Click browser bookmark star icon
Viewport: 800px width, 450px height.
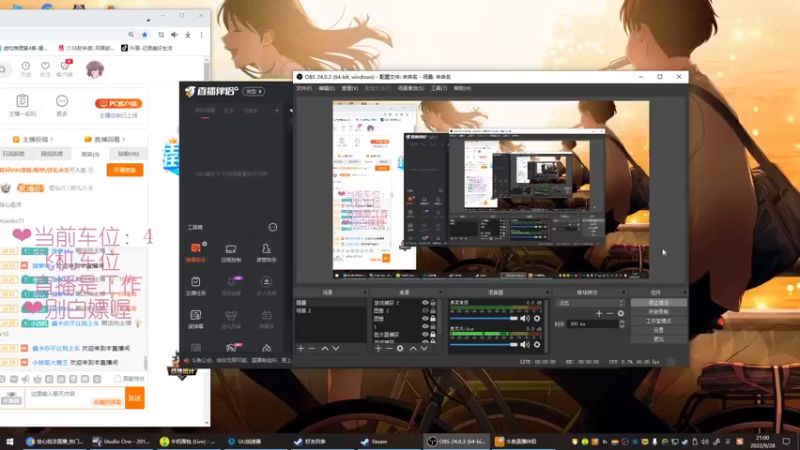click(x=145, y=35)
